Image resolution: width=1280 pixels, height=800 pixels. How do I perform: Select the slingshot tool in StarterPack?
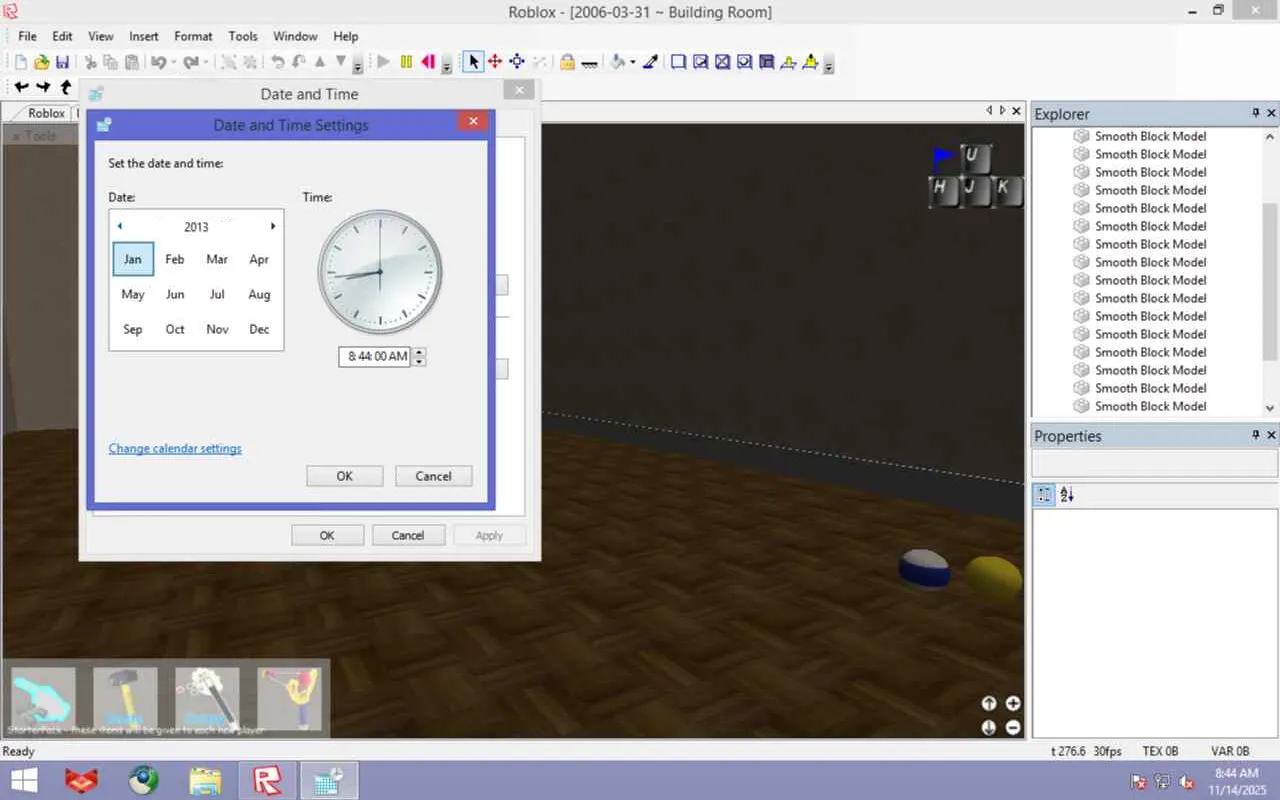(x=289, y=699)
